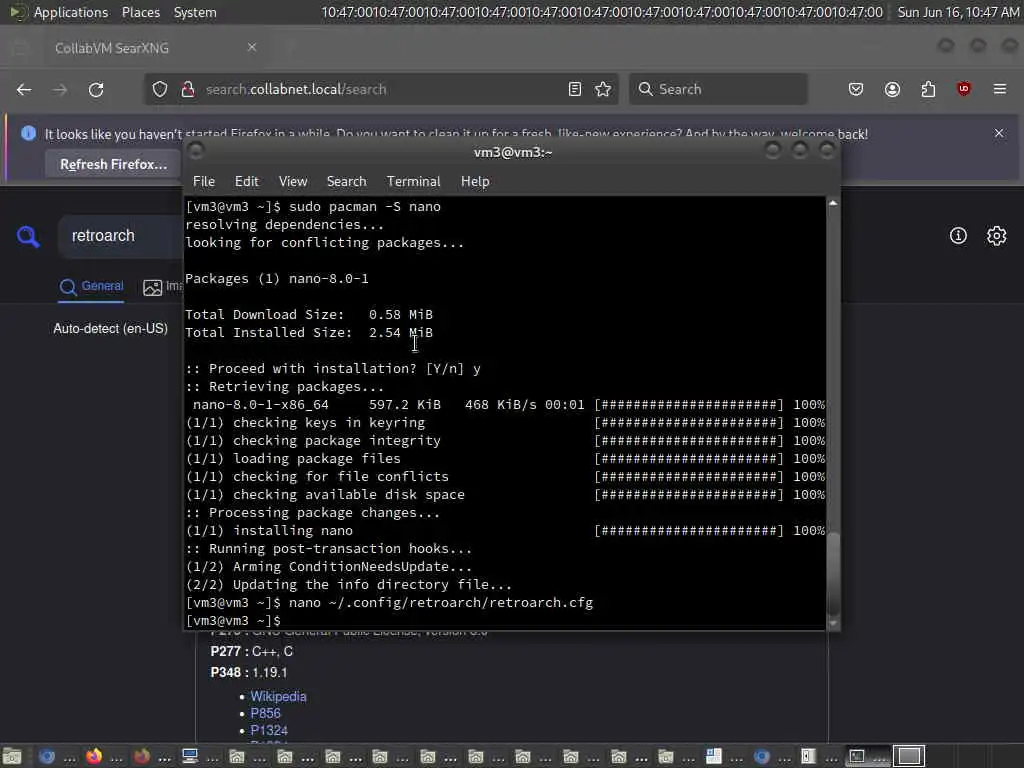Viewport: 1024px width, 768px height.
Task: Click the P348 : 1.19.1 text
Action: click(249, 672)
